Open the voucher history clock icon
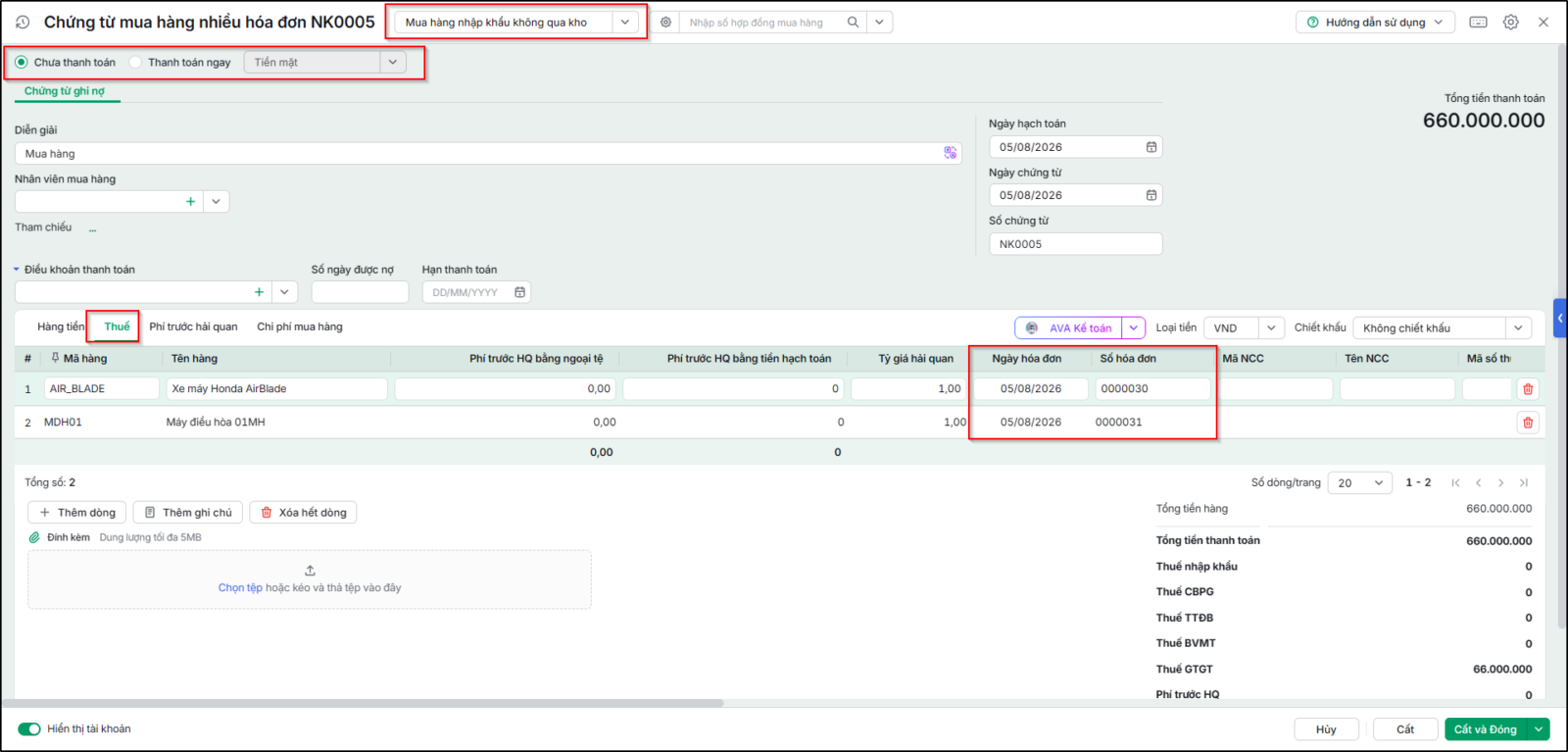This screenshot has height=752, width=1568. tap(23, 22)
